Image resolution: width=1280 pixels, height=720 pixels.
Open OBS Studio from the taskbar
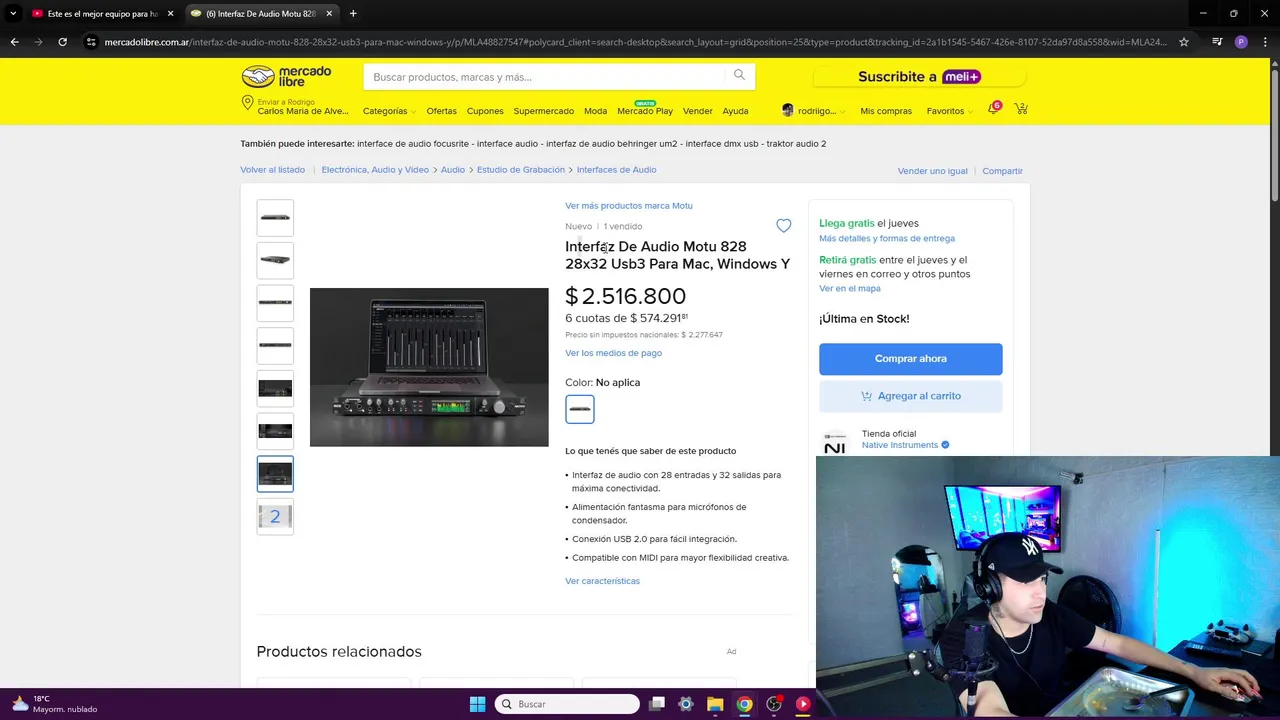(774, 704)
